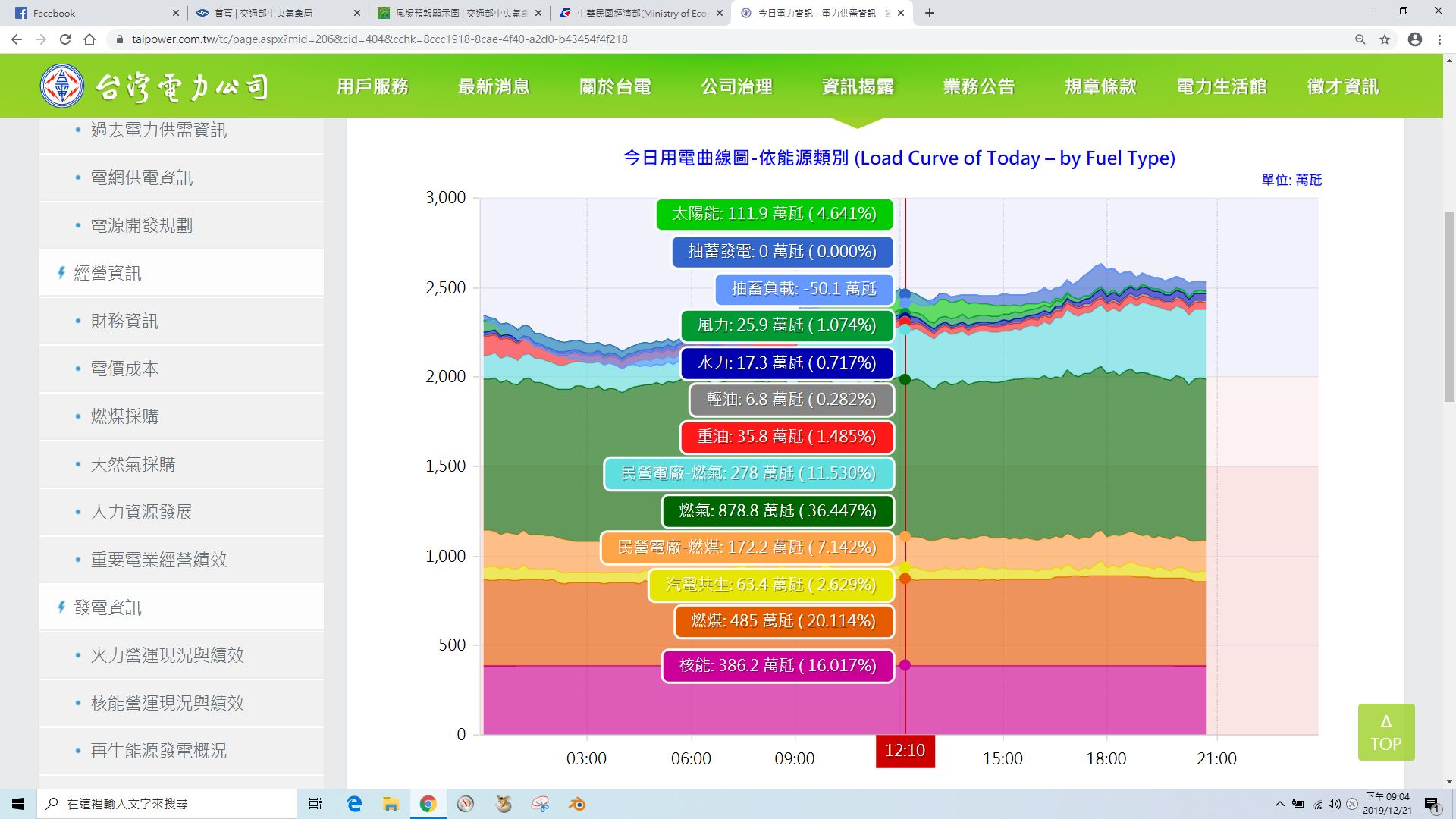Open the Chrome three-dot menu

click(1439, 39)
